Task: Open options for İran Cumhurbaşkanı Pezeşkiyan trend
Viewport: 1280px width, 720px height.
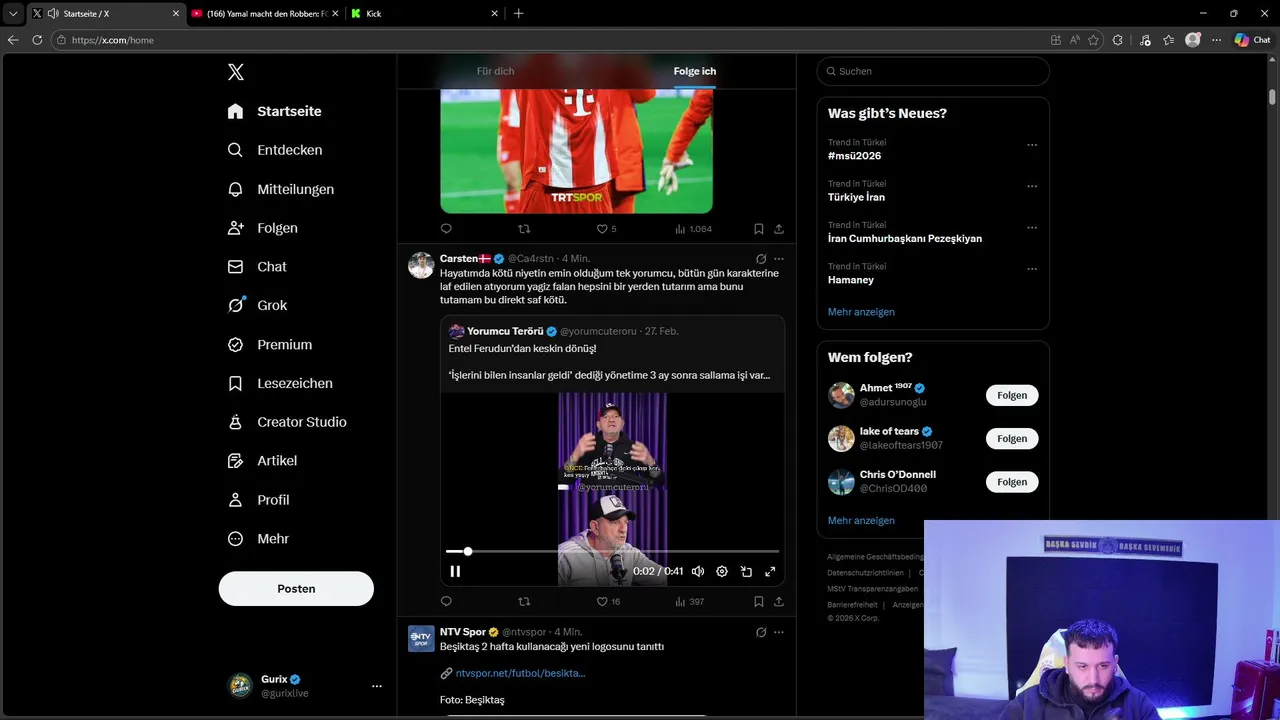Action: 1032,228
